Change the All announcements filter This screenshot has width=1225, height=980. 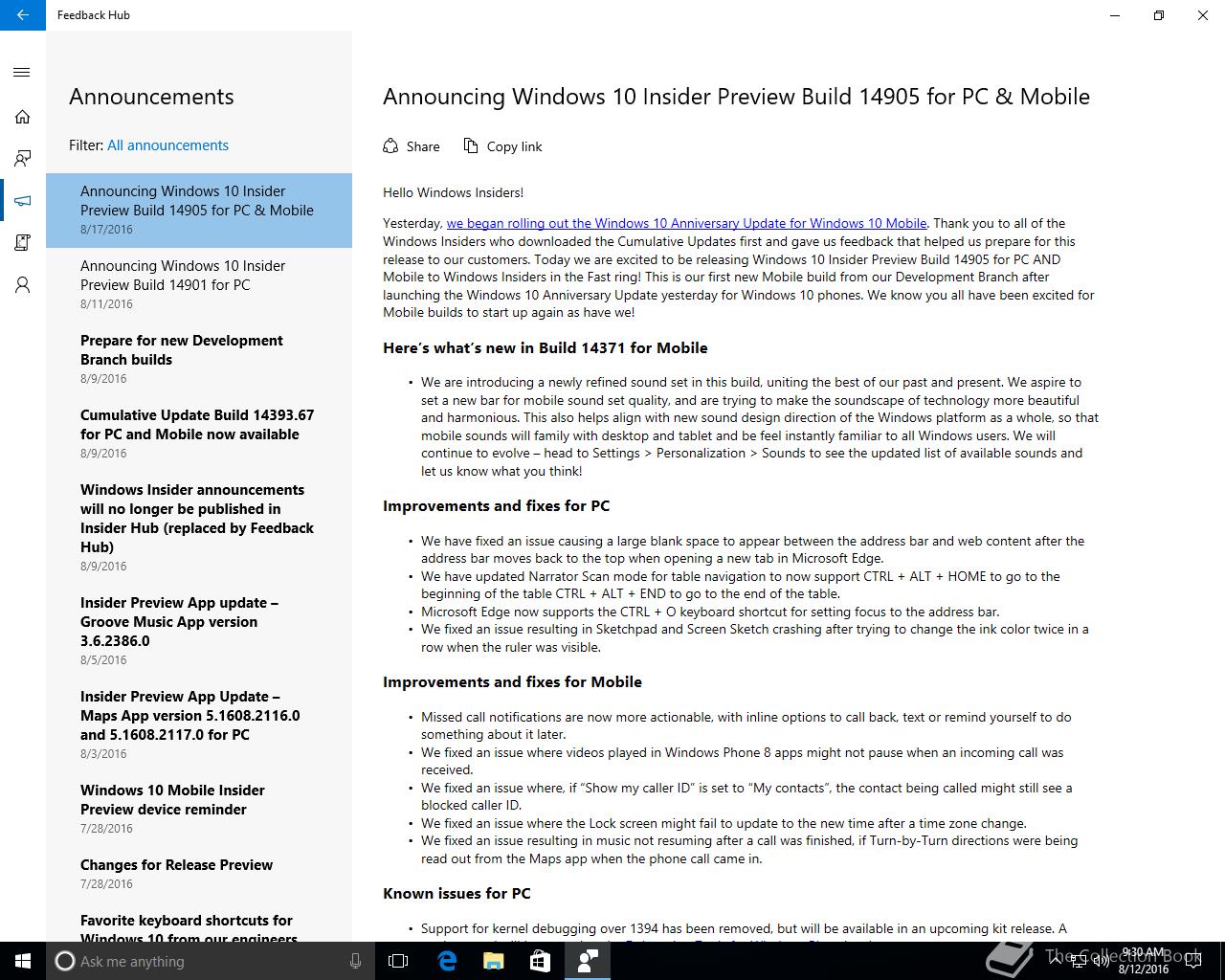pos(167,145)
